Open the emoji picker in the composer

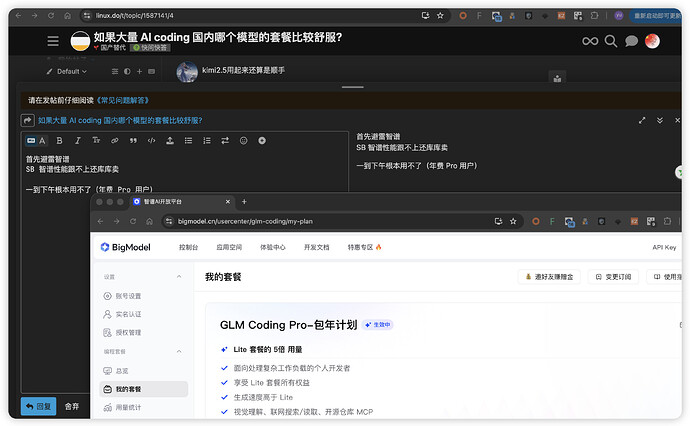point(243,141)
